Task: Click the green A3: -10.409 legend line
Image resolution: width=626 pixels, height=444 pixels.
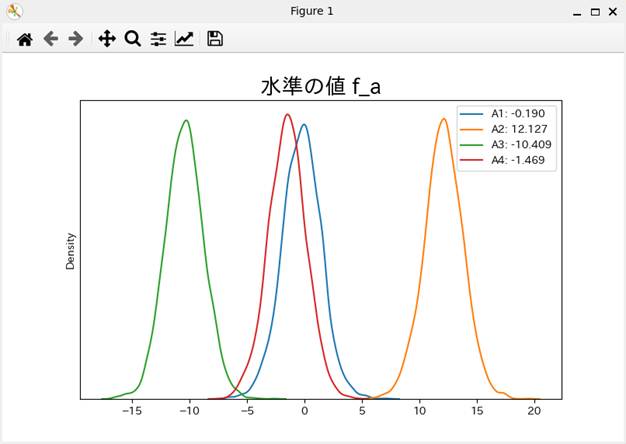Action: coord(472,144)
